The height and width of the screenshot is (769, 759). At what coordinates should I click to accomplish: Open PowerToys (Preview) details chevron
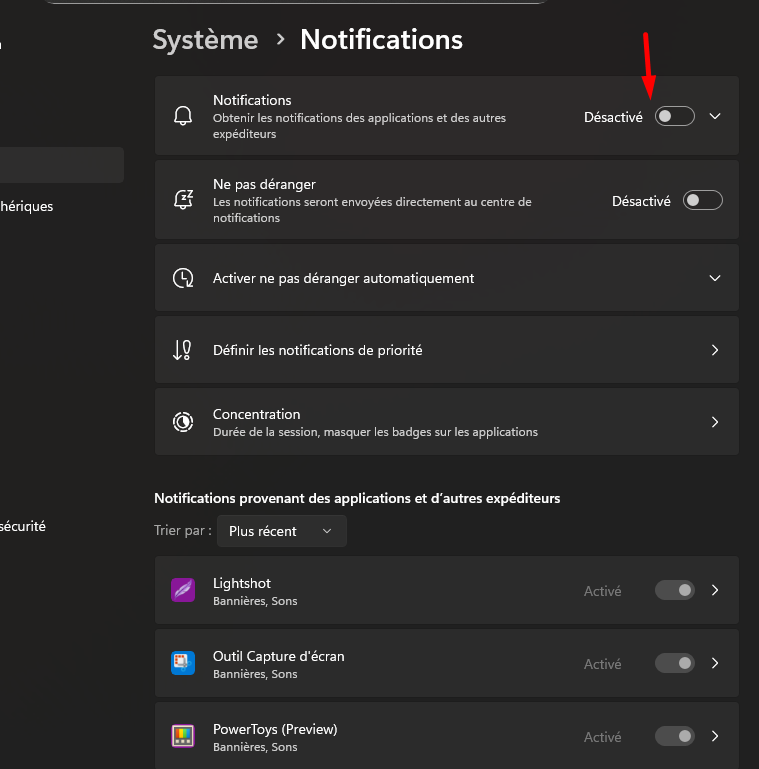[x=715, y=736]
